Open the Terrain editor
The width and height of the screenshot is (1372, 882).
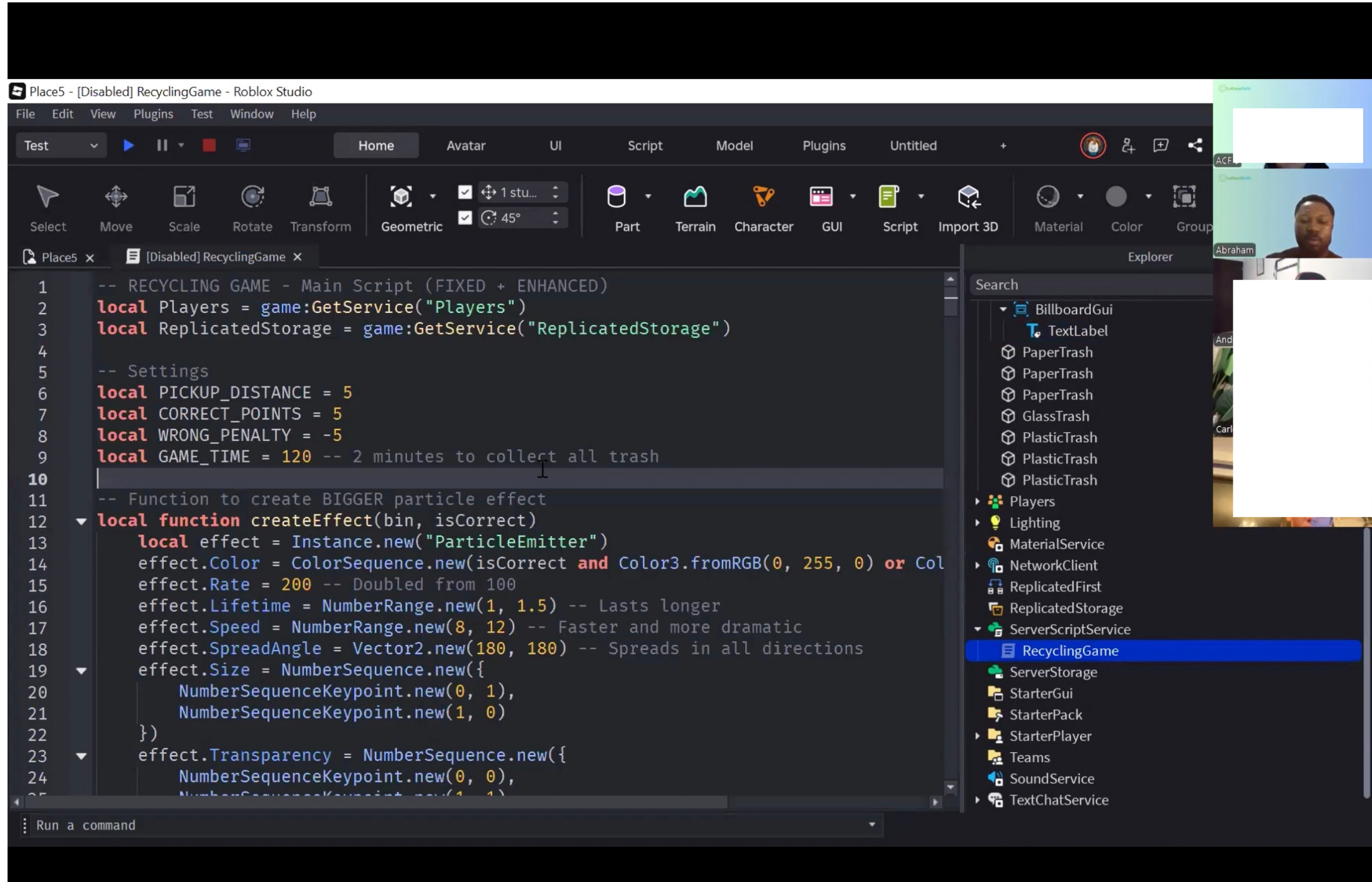(695, 208)
